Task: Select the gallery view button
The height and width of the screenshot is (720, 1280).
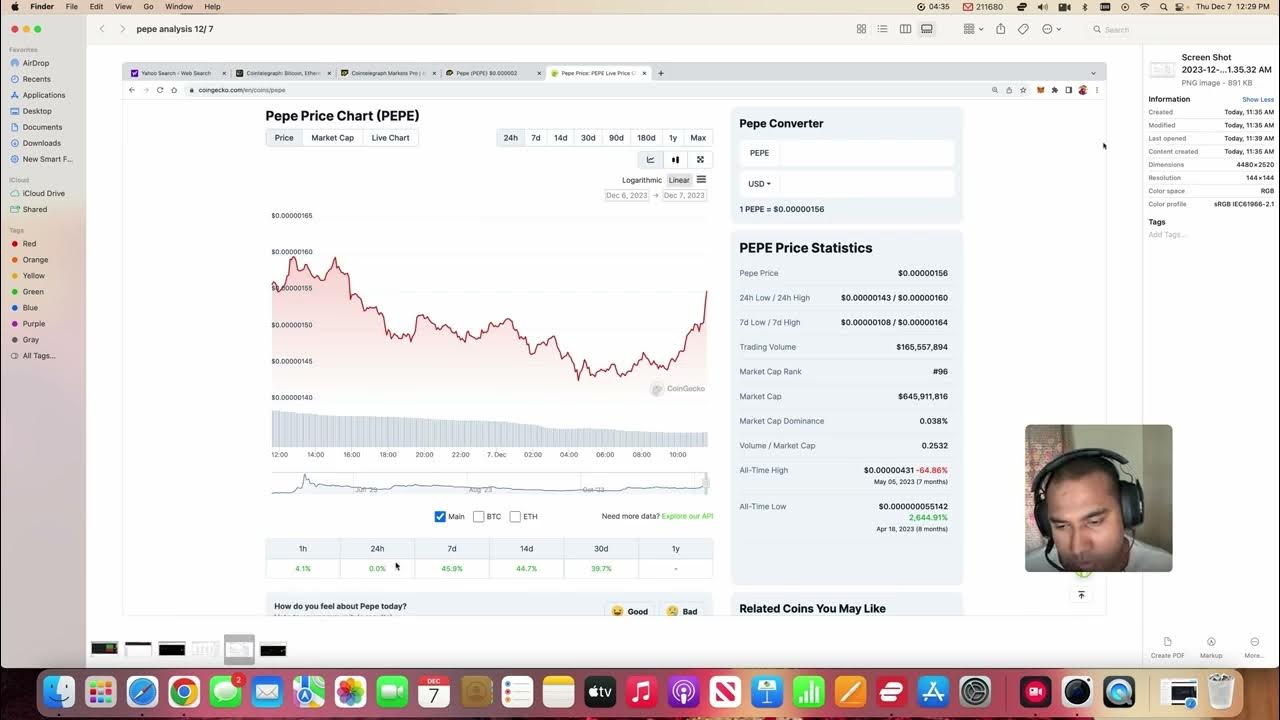Action: (927, 29)
